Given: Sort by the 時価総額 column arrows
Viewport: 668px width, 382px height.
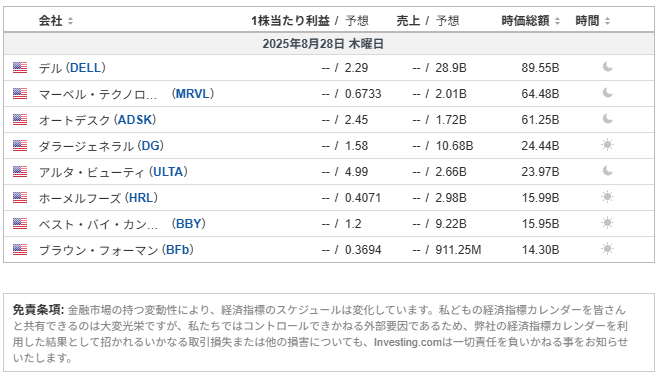Looking at the screenshot, I should 557,20.
